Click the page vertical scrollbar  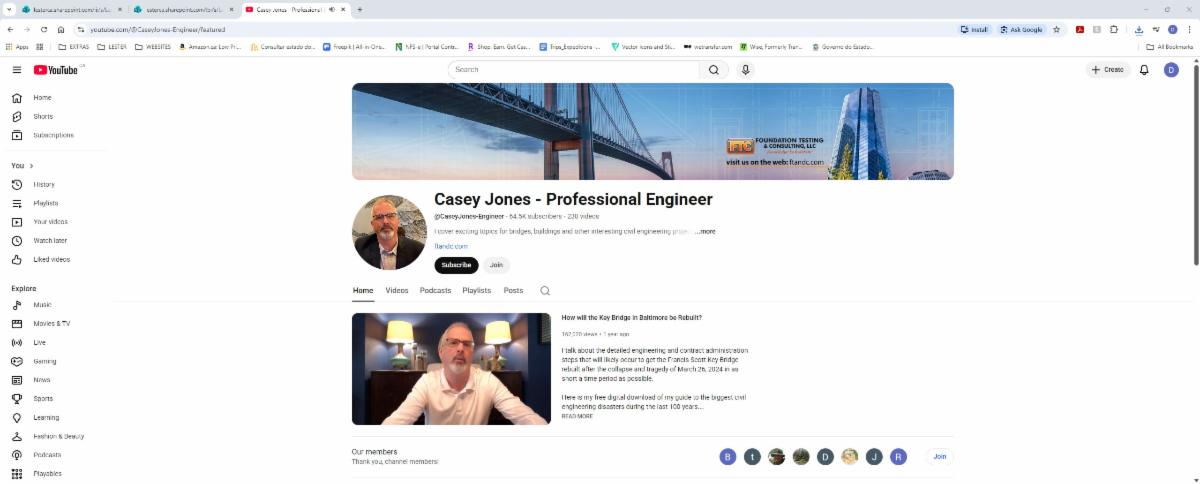coord(1196,165)
